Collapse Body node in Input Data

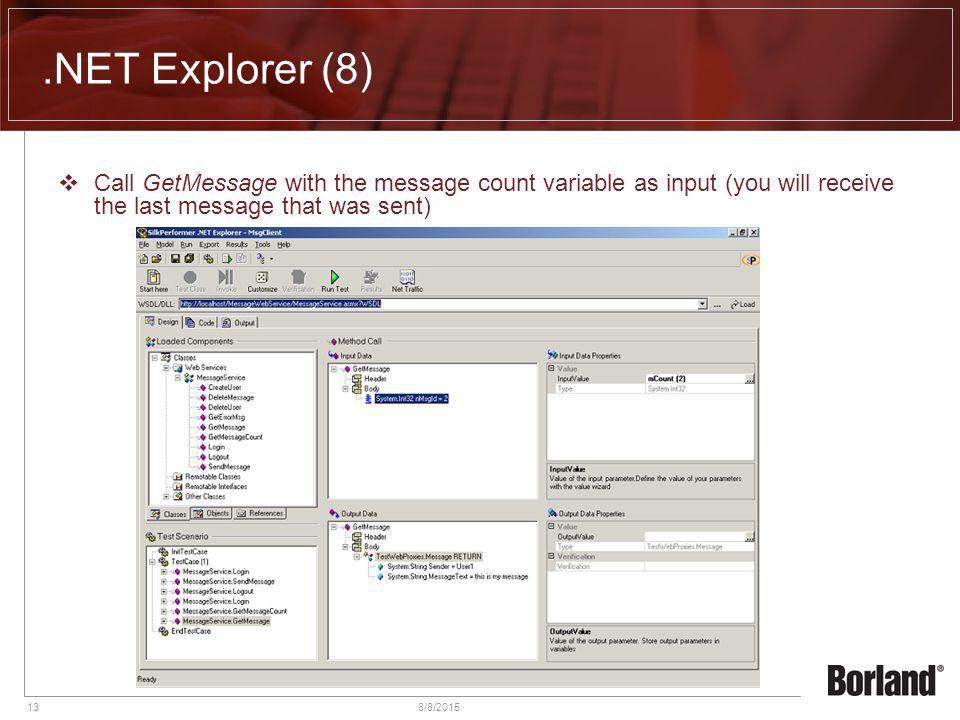[x=345, y=389]
